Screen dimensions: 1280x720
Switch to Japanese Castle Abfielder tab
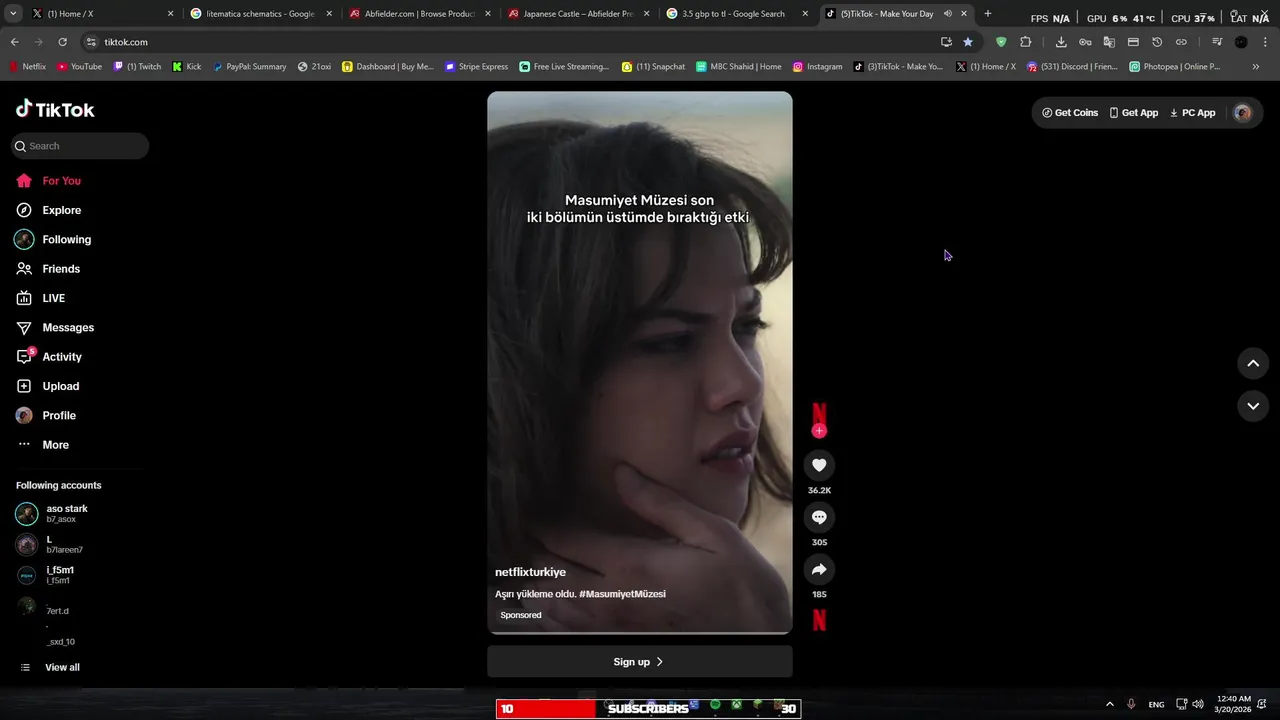tap(579, 14)
